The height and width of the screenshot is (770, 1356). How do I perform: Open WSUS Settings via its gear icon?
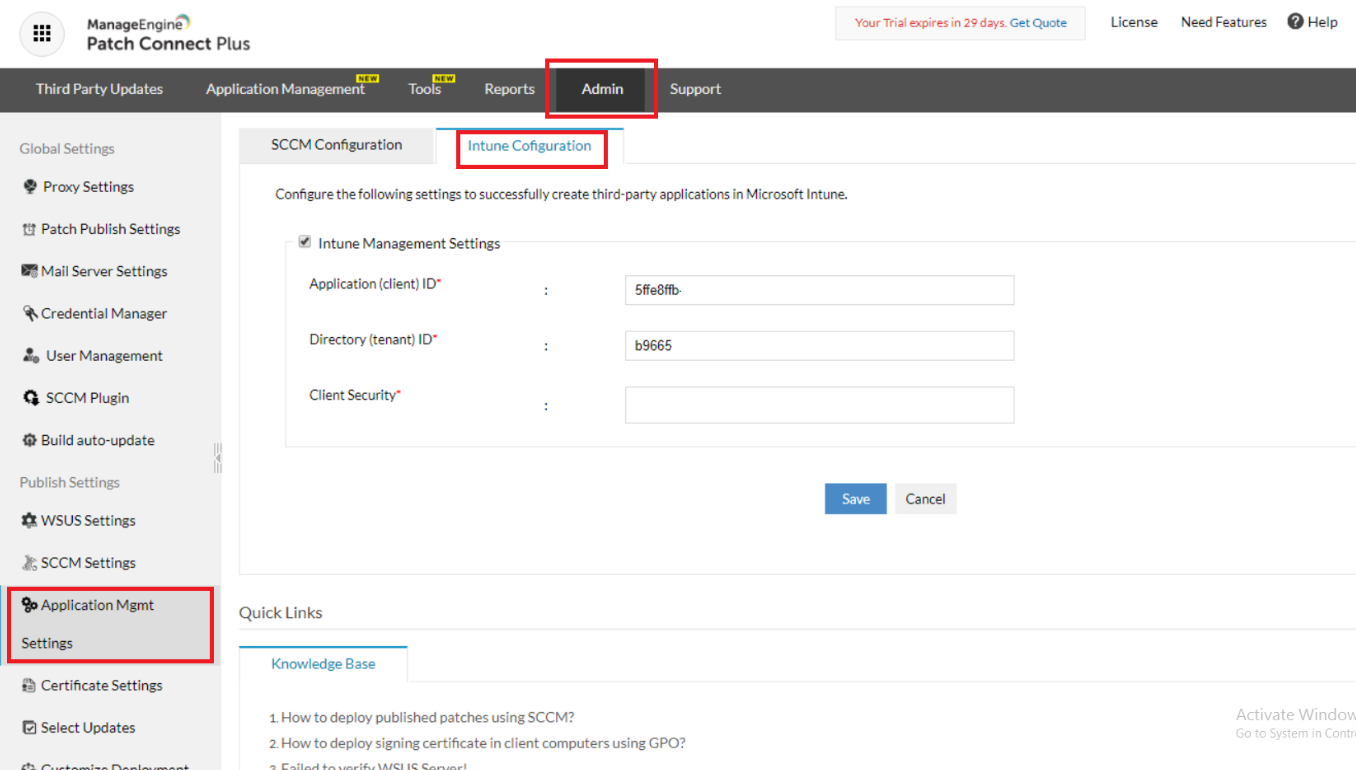click(29, 520)
